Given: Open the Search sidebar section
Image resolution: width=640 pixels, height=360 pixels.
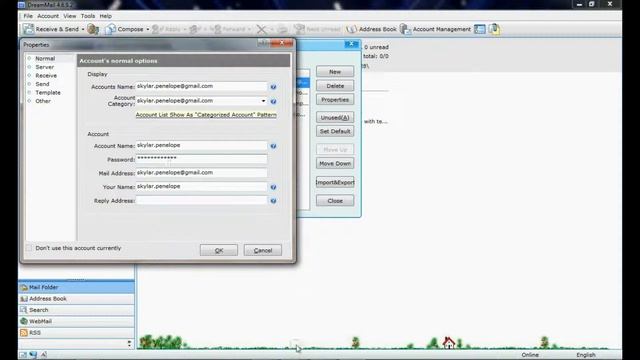Looking at the screenshot, I should [x=76, y=310].
